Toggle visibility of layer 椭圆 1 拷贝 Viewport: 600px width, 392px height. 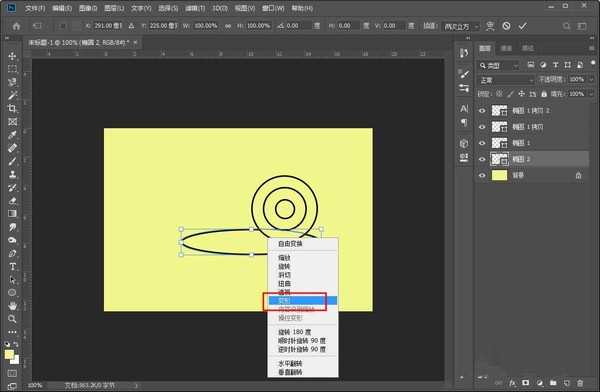coord(482,127)
